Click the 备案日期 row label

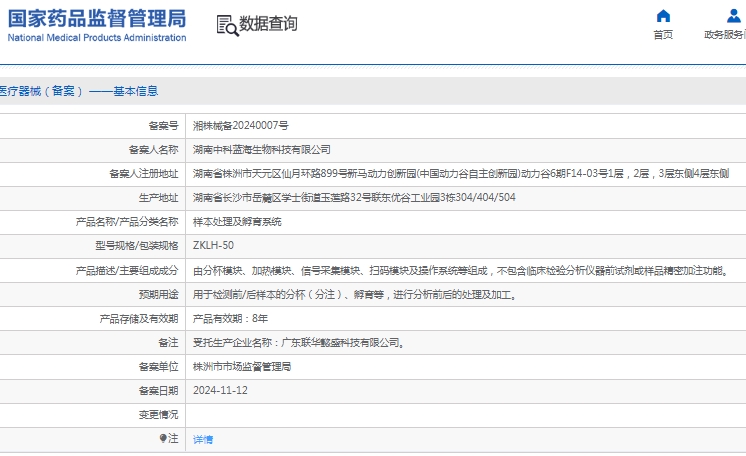coord(158,391)
